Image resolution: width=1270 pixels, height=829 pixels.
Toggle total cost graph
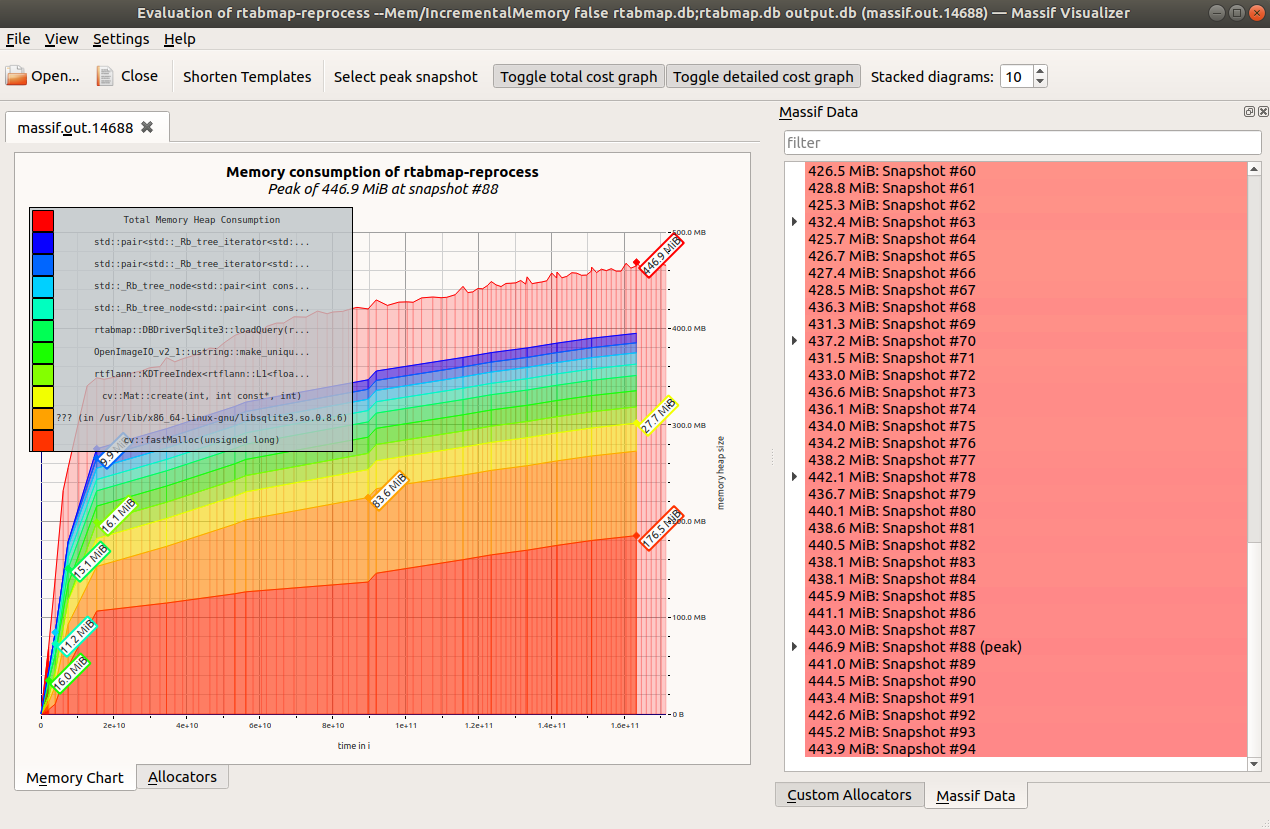[x=578, y=76]
